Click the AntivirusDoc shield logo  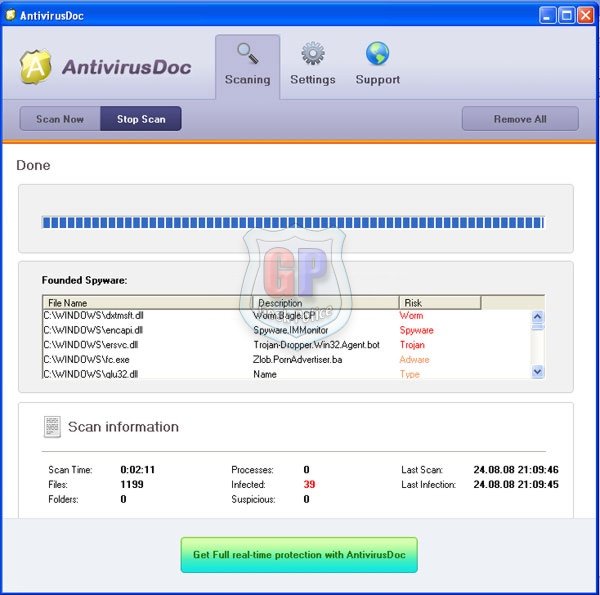(x=36, y=67)
